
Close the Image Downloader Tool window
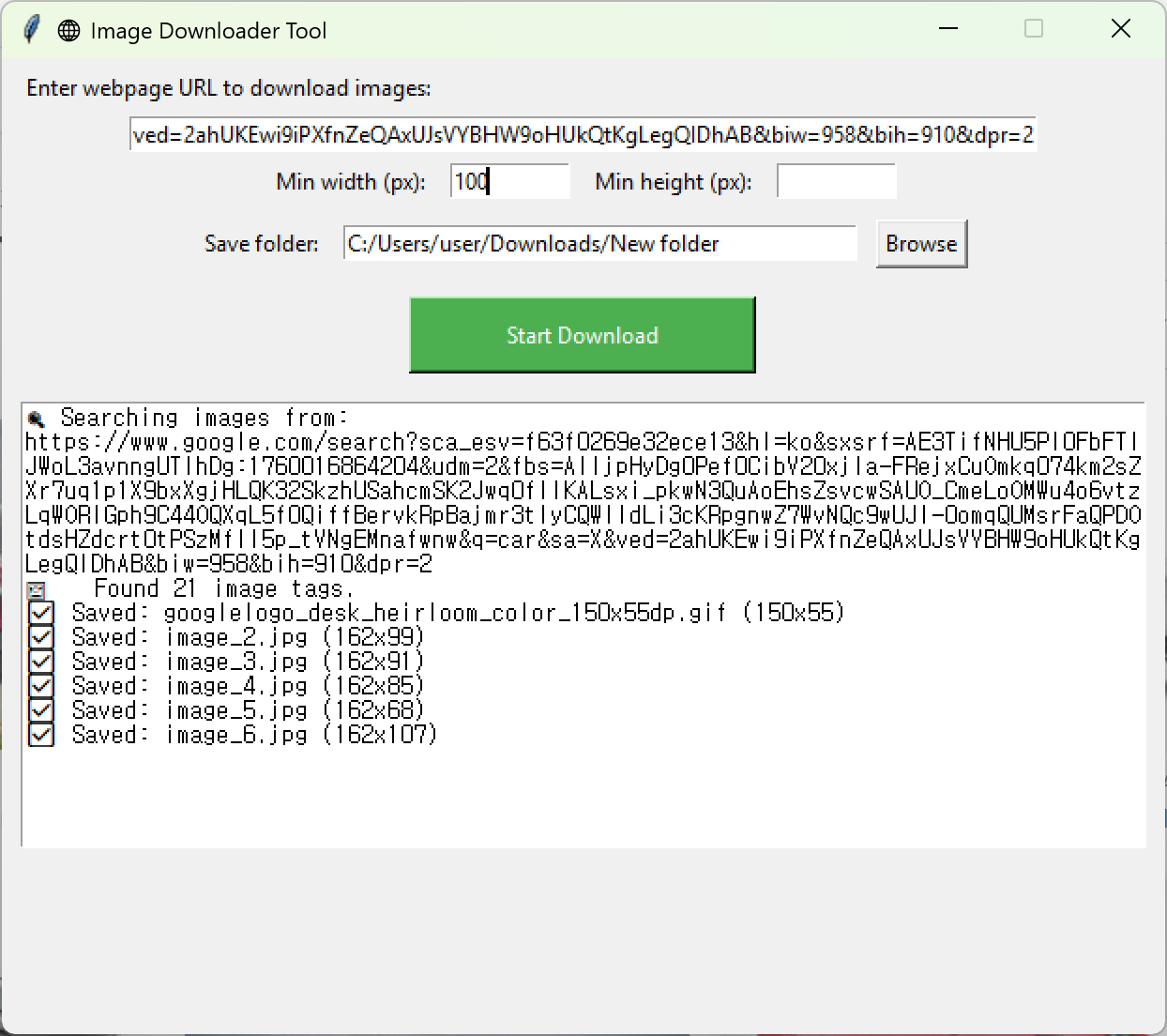tap(1120, 29)
